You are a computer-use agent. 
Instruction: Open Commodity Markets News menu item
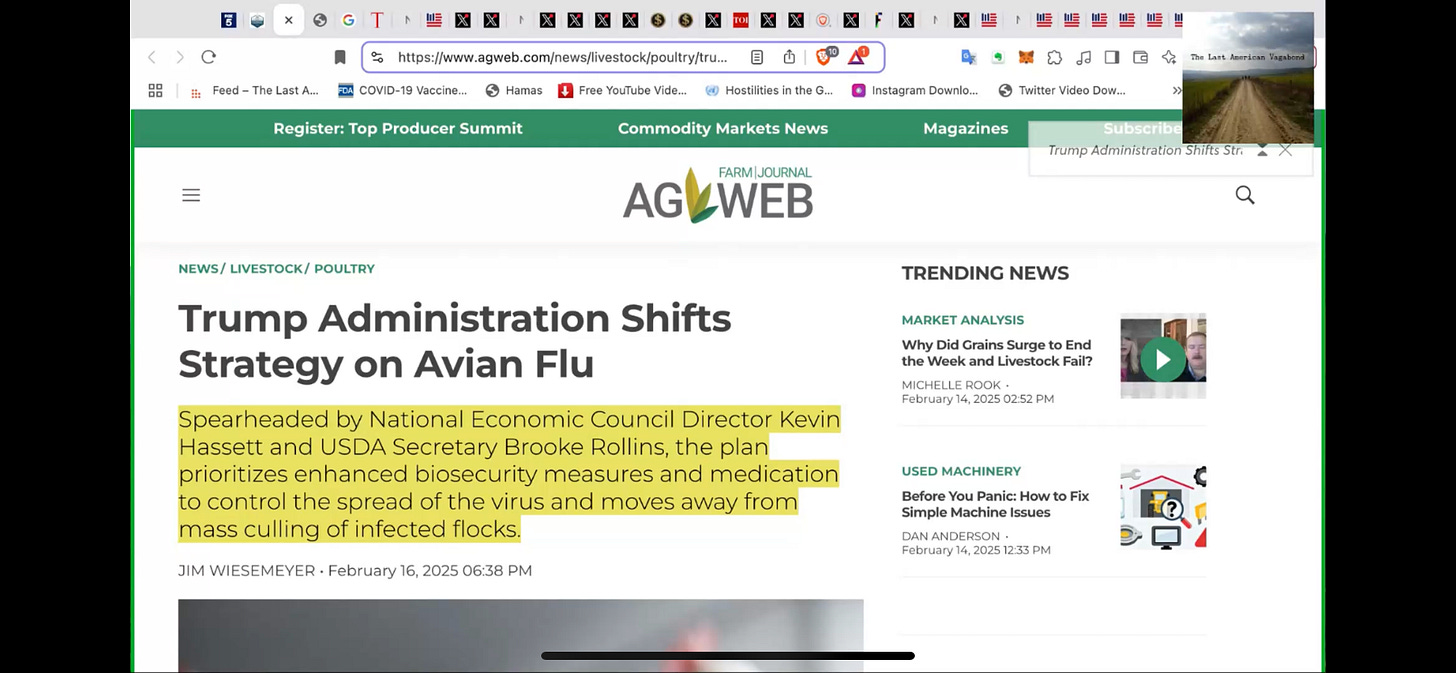point(723,128)
